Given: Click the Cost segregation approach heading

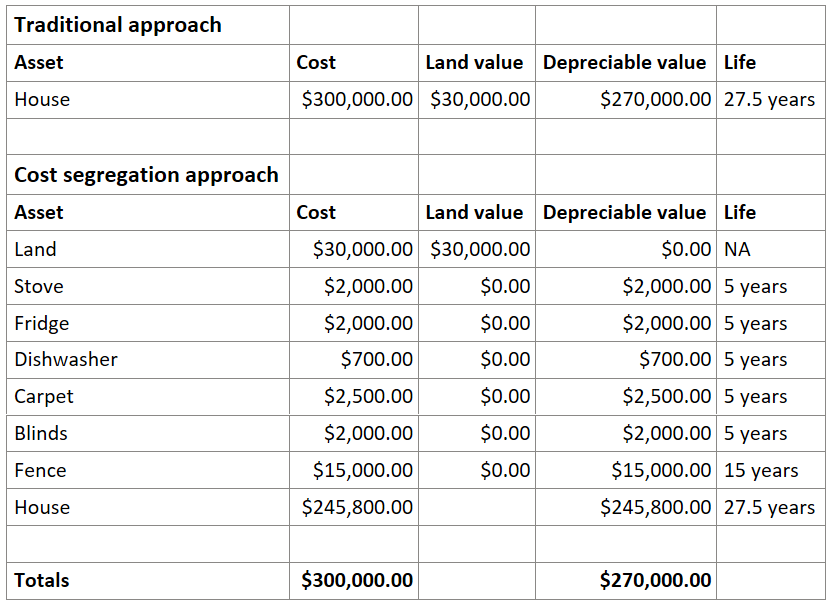Looking at the screenshot, I should [x=148, y=175].
